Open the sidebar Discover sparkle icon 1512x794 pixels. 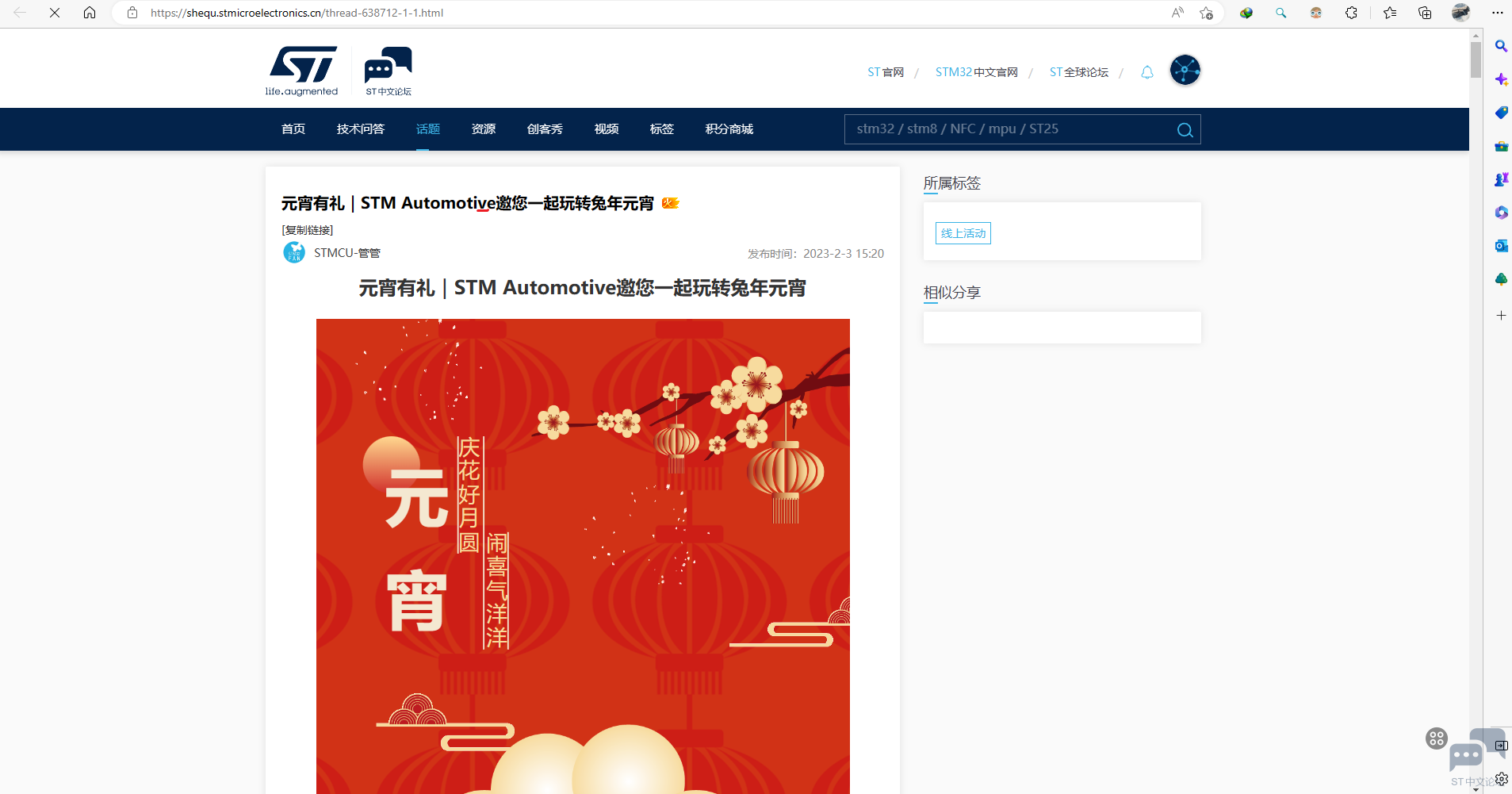tap(1501, 79)
